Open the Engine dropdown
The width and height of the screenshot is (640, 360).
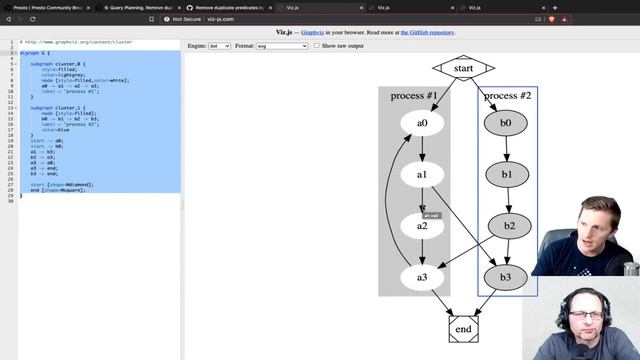point(219,46)
